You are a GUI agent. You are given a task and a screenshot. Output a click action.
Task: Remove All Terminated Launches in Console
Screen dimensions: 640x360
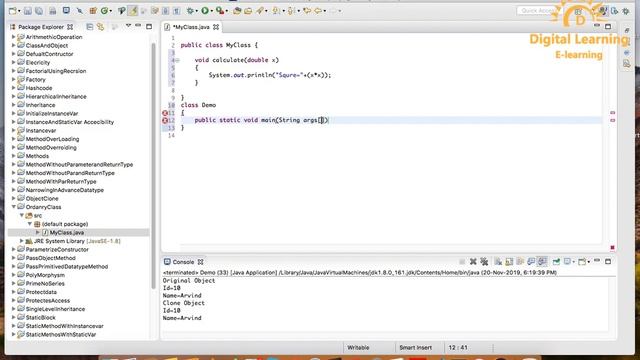click(484, 262)
